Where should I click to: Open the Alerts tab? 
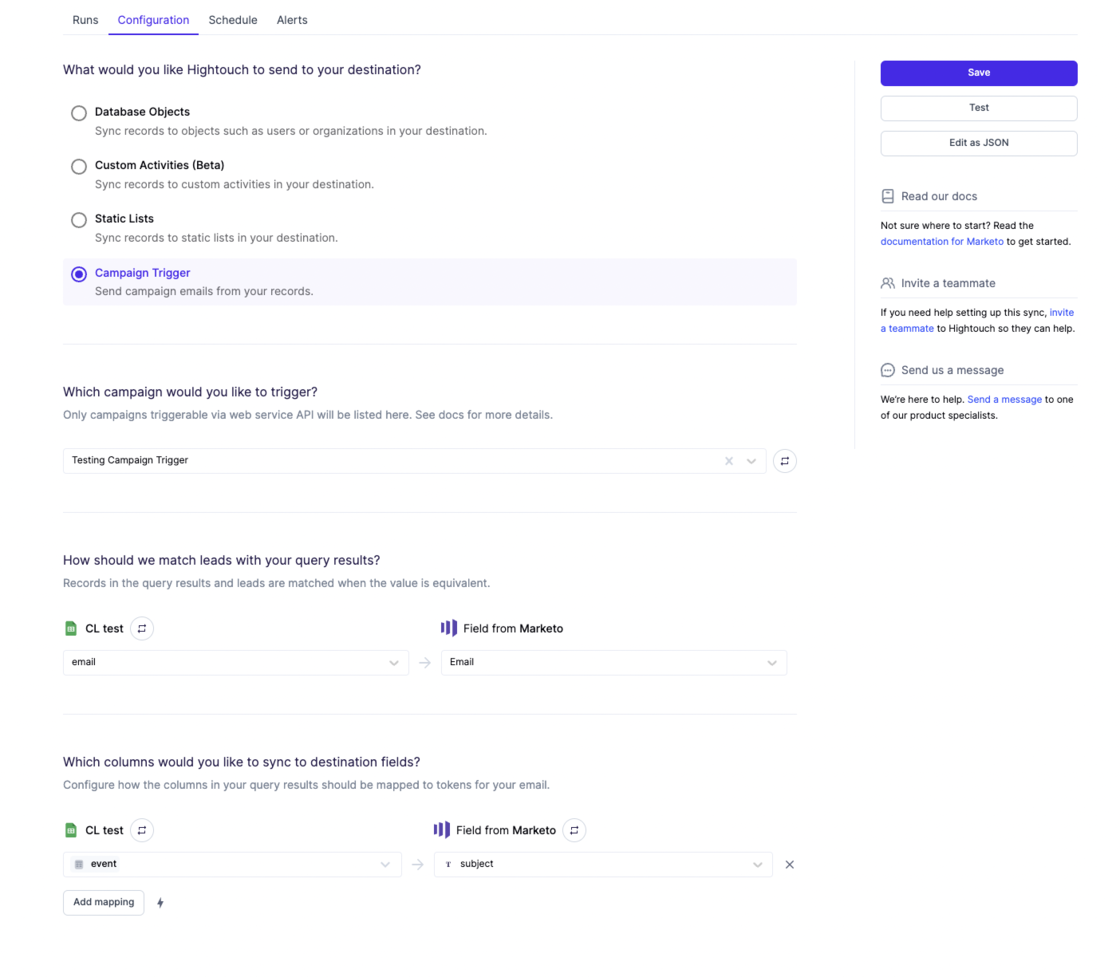pyautogui.click(x=291, y=20)
